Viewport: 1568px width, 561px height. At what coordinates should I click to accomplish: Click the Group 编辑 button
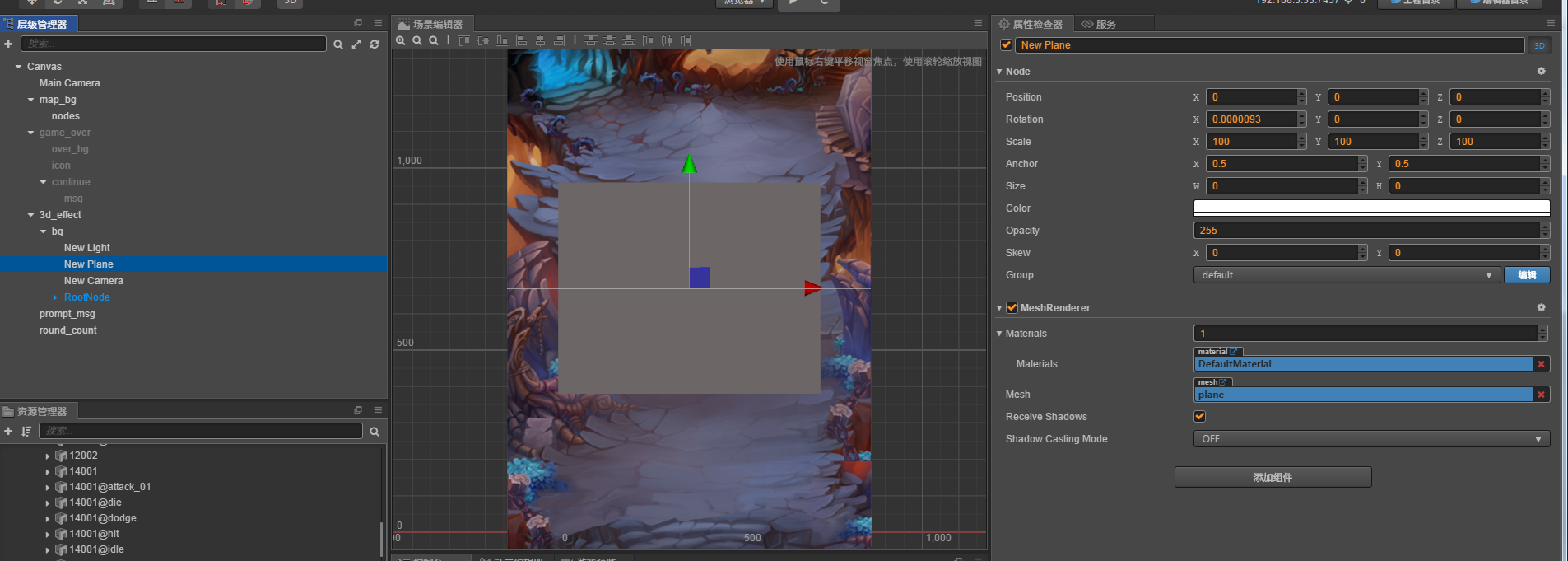click(1527, 275)
